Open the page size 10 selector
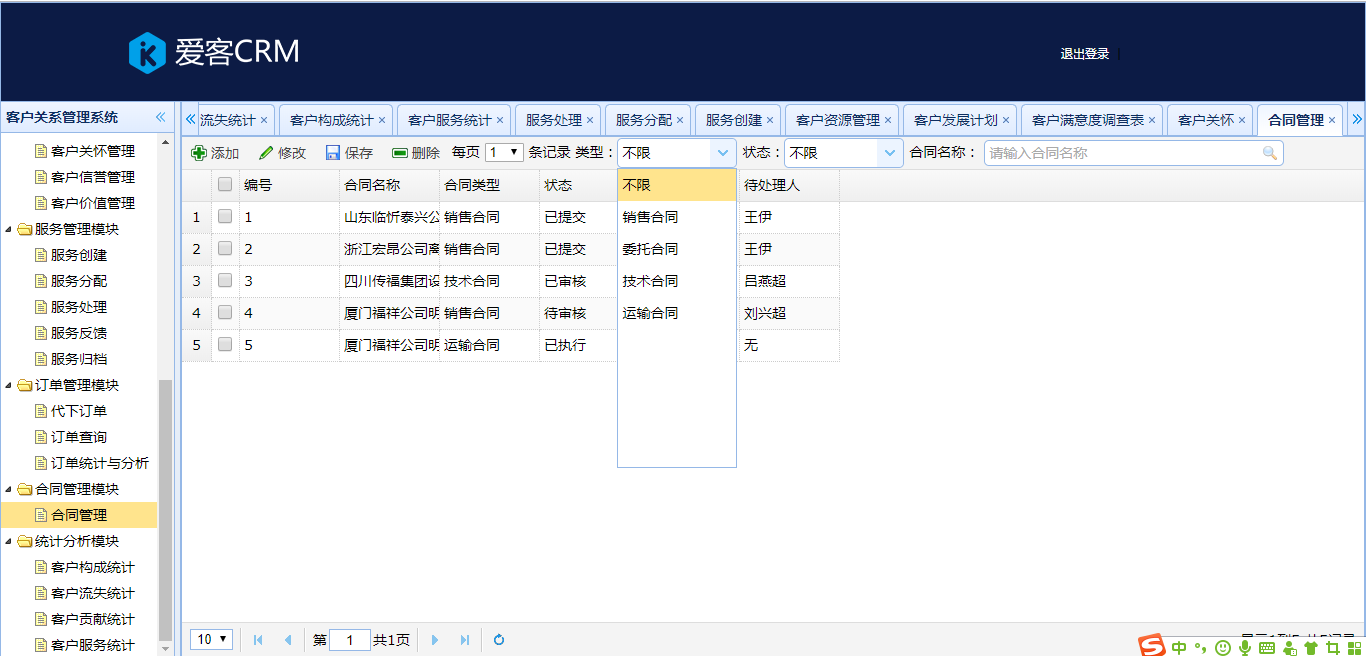This screenshot has height=656, width=1366. pos(213,640)
